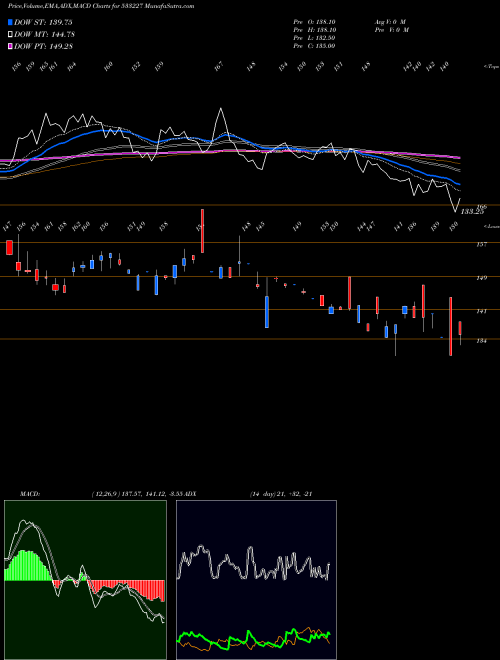Click the tall red candle crossing the 157 line
Screen dimensions: 500x660
pos(202,231)
